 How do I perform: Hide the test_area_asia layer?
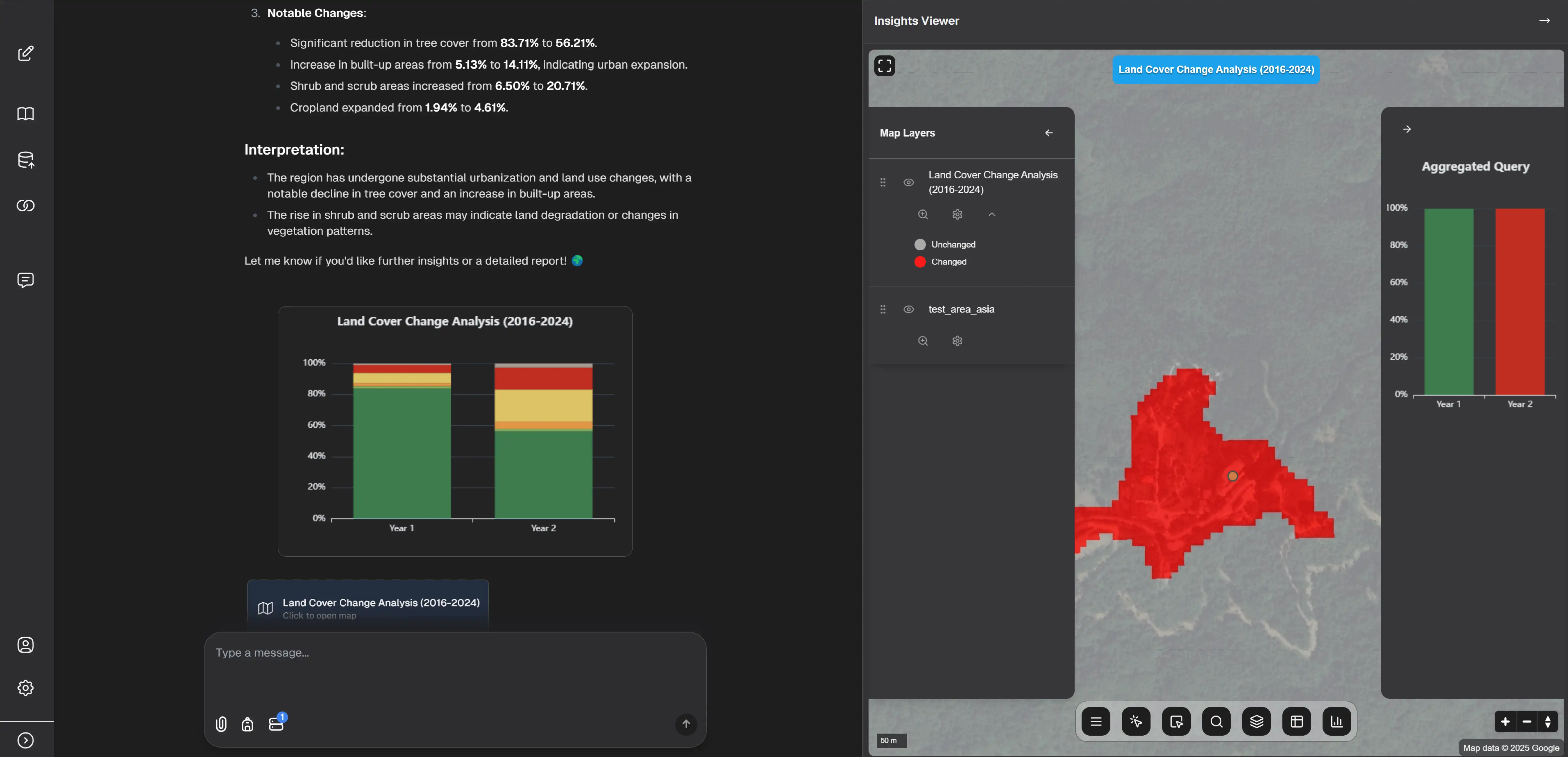pos(909,309)
